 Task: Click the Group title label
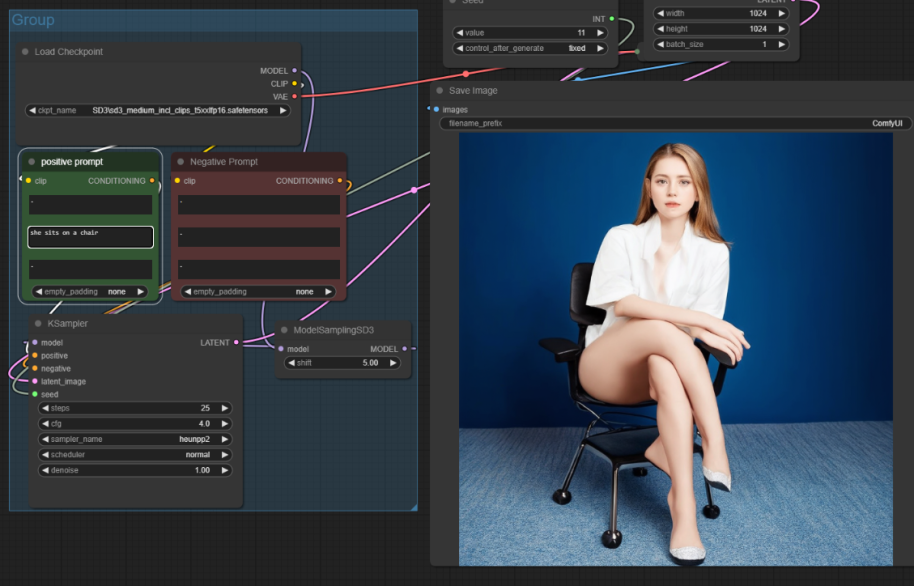pyautogui.click(x=33, y=20)
